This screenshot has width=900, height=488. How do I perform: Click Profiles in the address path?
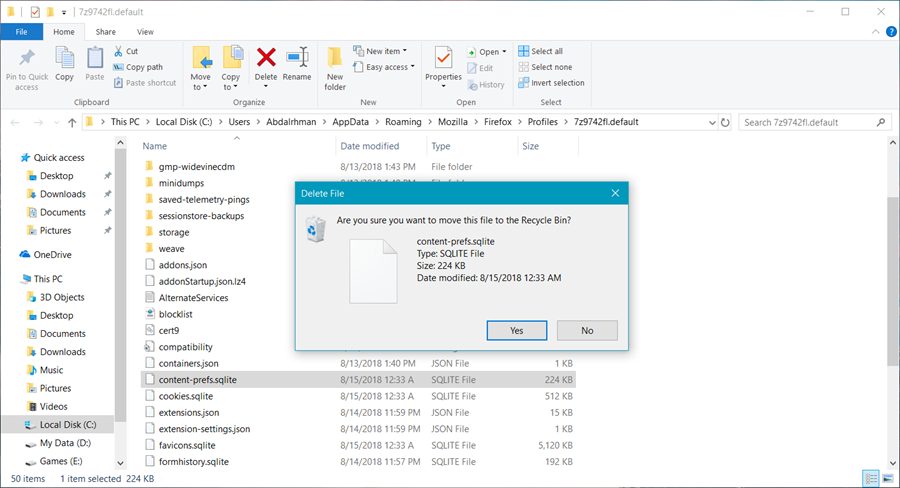(x=542, y=122)
